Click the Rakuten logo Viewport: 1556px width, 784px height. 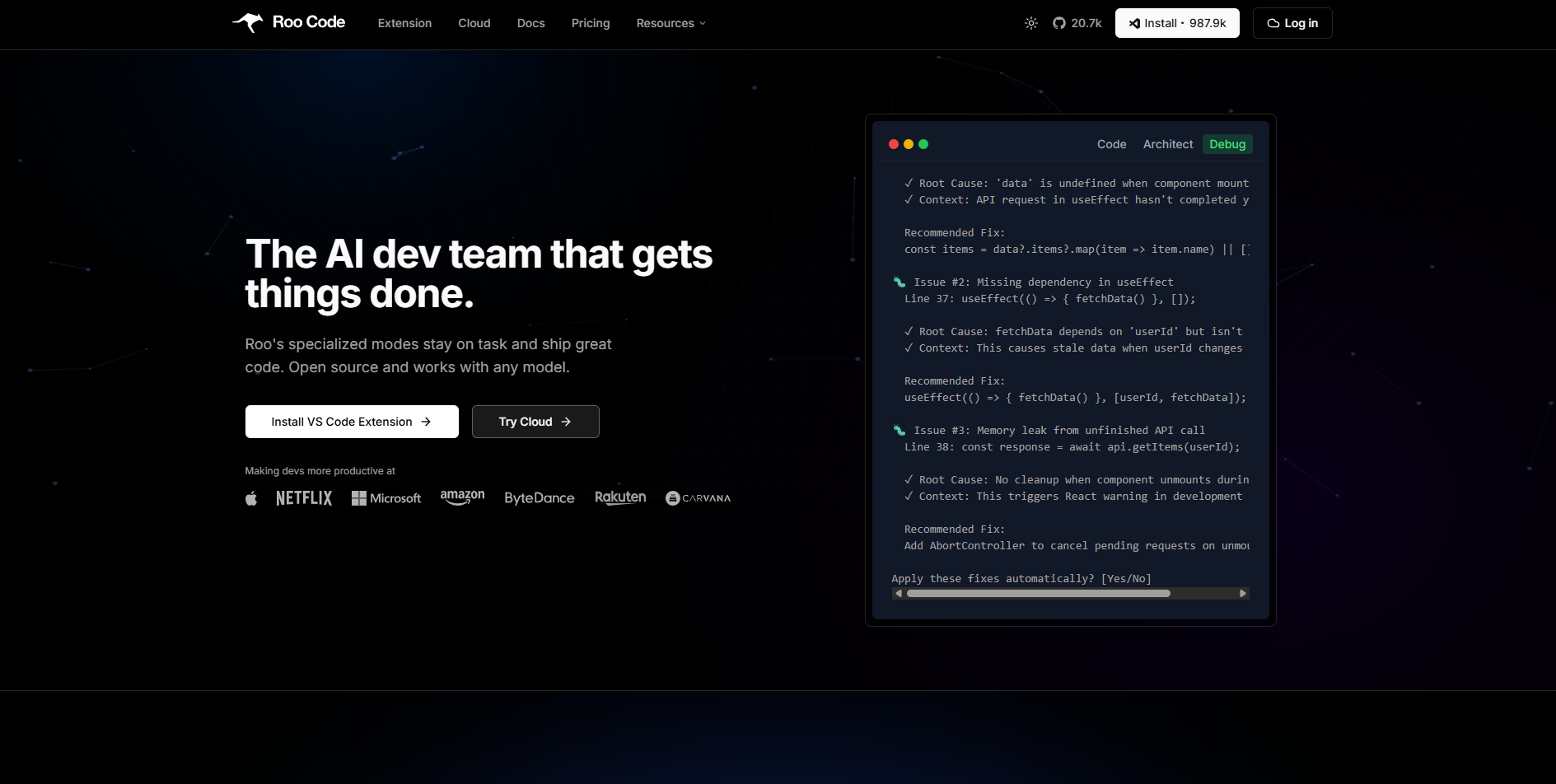620,497
